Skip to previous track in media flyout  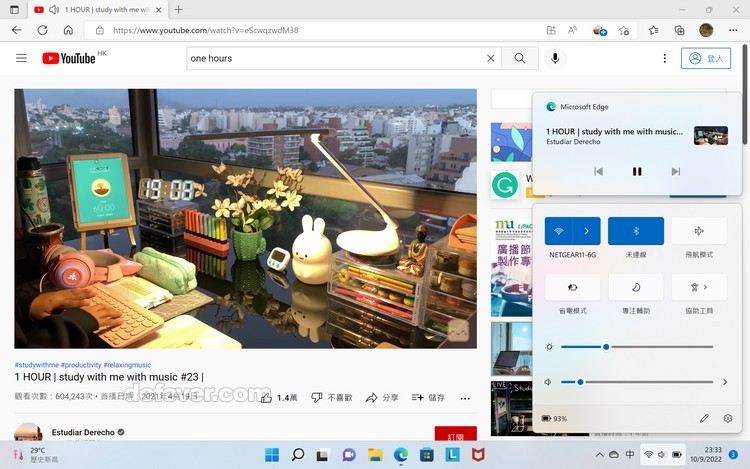pos(598,171)
